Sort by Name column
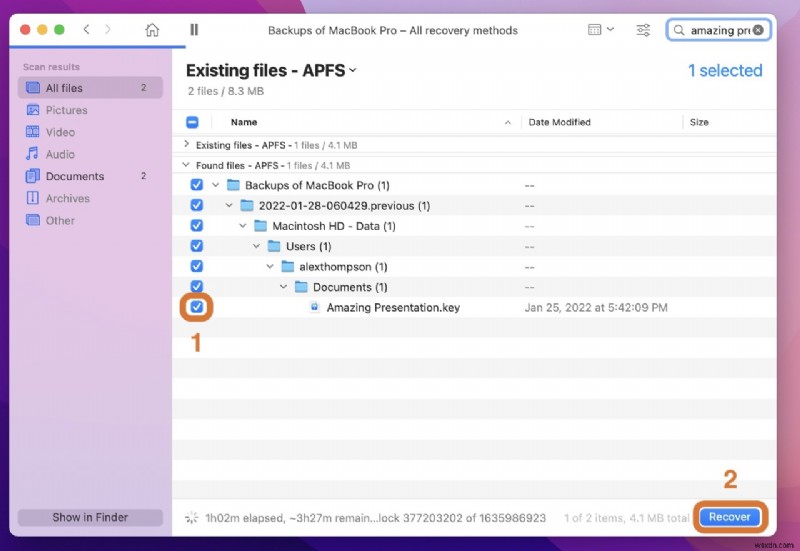This screenshot has width=800, height=551. pyautogui.click(x=243, y=122)
